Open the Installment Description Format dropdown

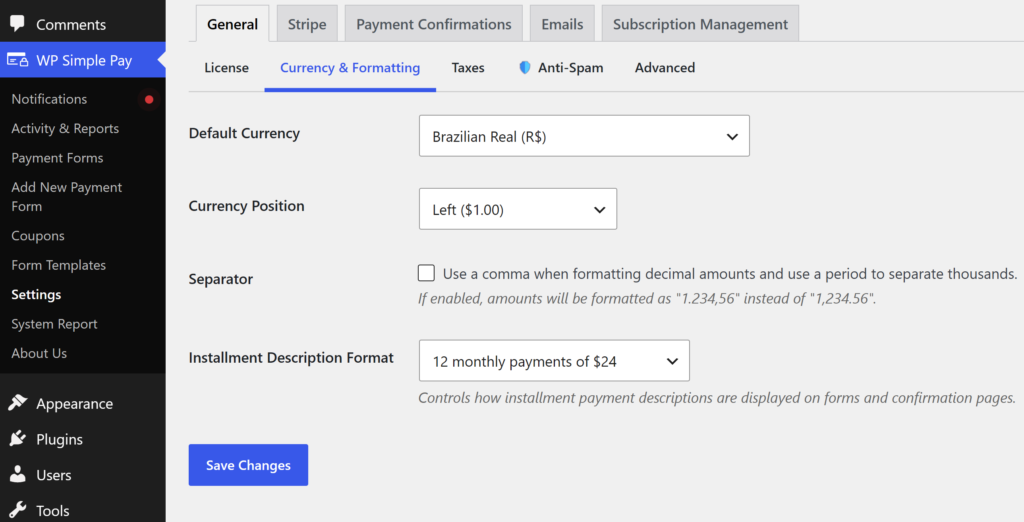coord(554,361)
